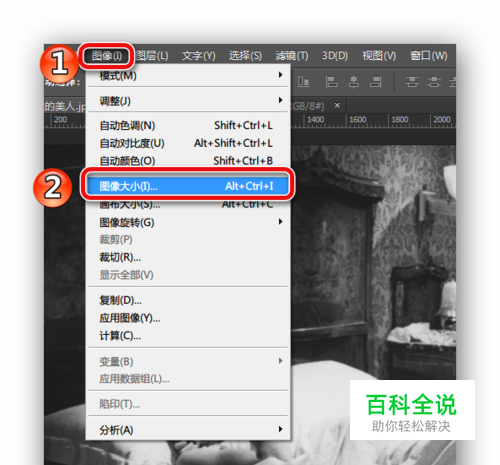The width and height of the screenshot is (500, 465).
Task: Choose 裁切(R)... menu item
Action: (188, 257)
